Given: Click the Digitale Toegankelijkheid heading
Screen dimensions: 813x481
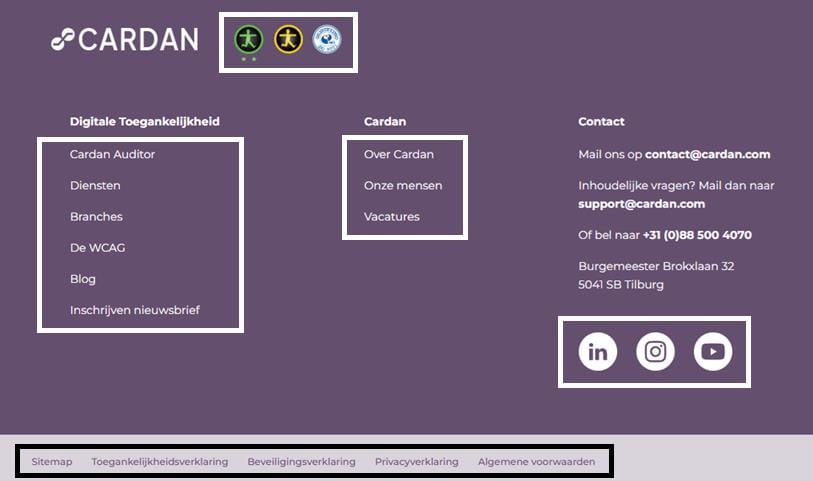Looking at the screenshot, I should point(145,122).
